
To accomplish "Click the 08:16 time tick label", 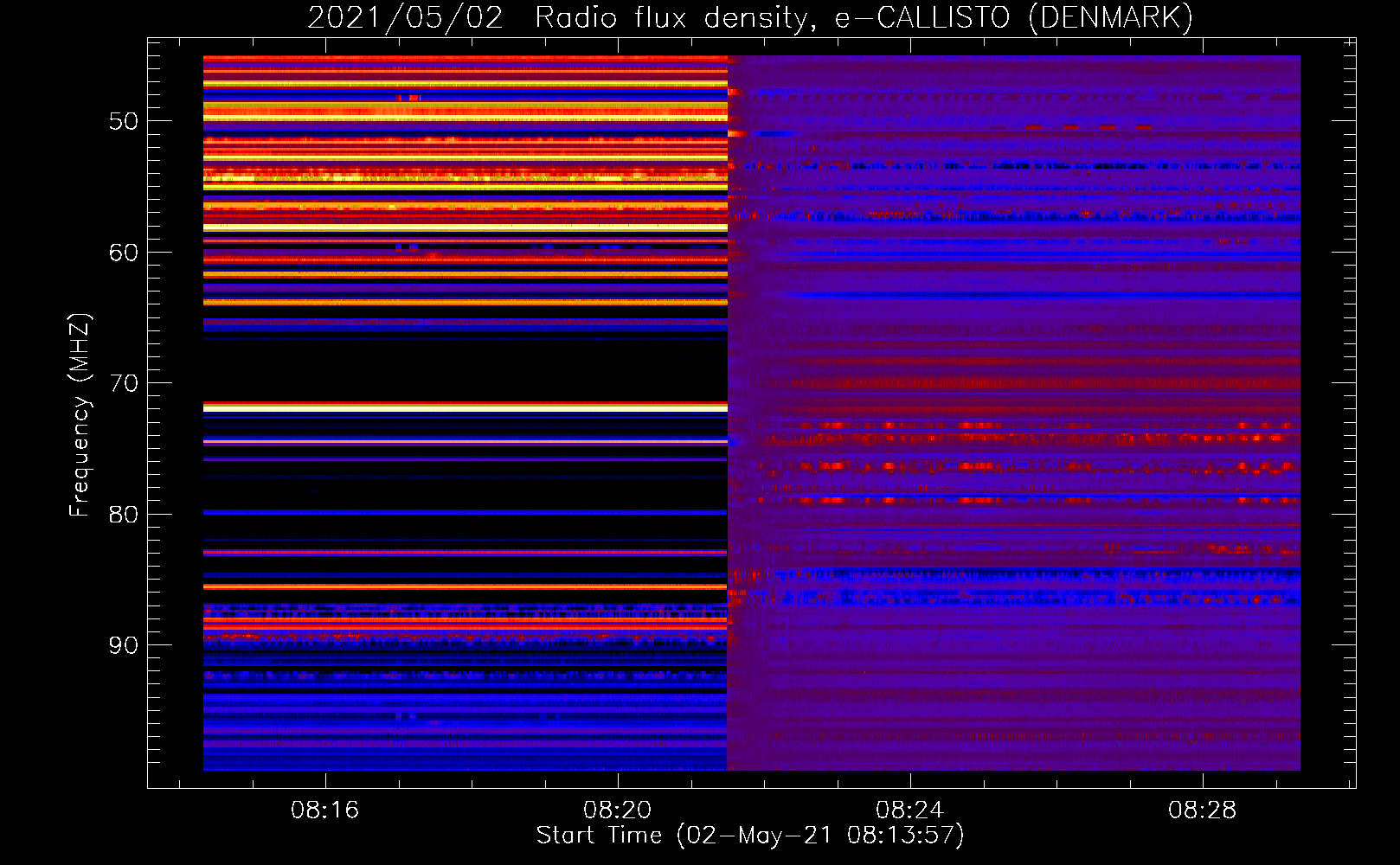I will (324, 811).
